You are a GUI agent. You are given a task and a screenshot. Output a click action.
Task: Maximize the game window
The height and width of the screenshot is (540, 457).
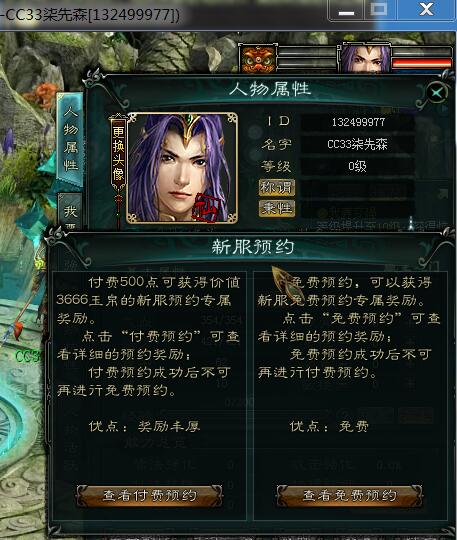click(x=379, y=10)
